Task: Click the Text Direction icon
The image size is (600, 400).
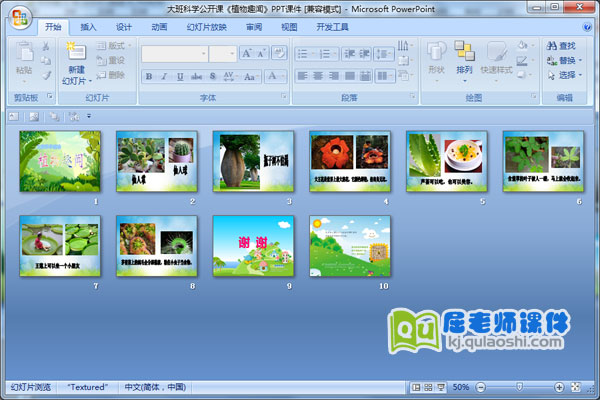Action: coord(403,46)
